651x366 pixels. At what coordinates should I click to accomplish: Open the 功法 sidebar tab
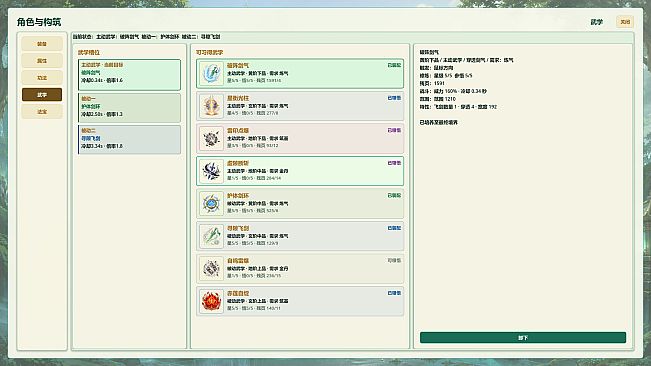pyautogui.click(x=42, y=78)
